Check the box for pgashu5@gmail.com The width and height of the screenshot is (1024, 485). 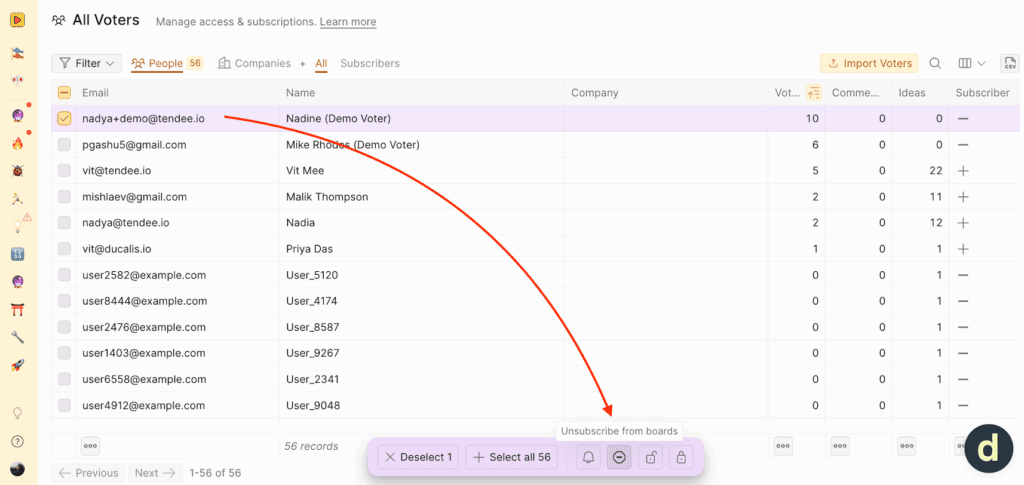(x=64, y=145)
